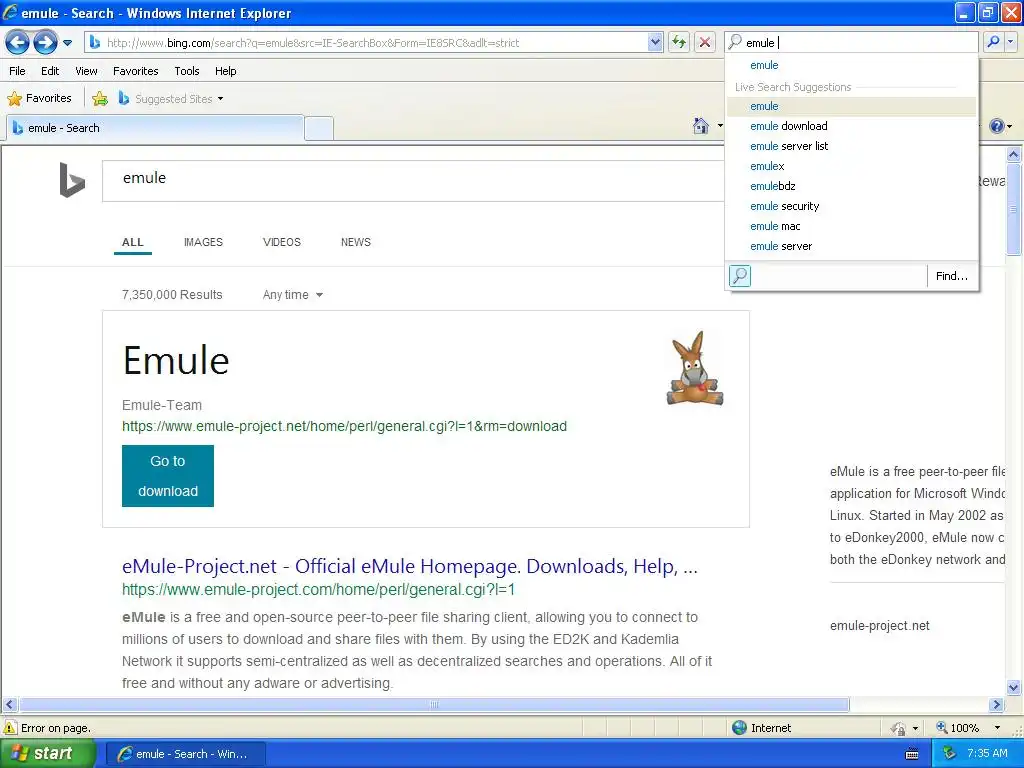1024x768 pixels.
Task: Select the emule - Search tab
Action: (155, 128)
